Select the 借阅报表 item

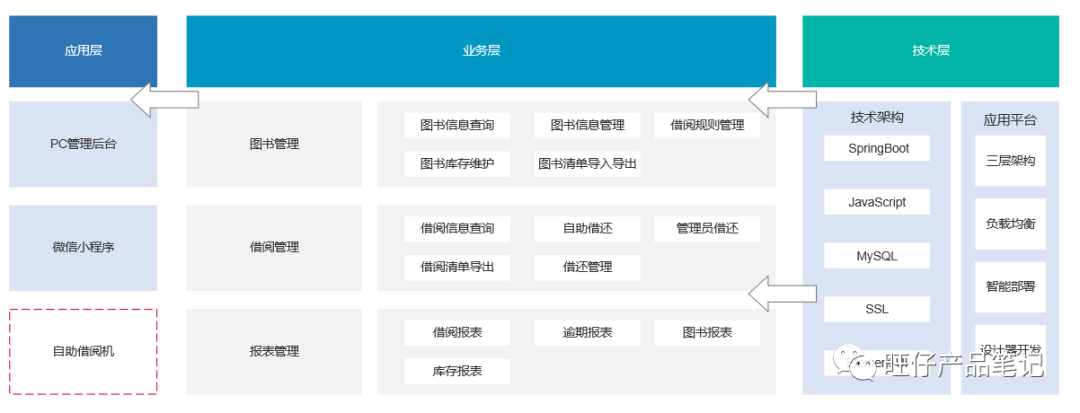(x=457, y=332)
